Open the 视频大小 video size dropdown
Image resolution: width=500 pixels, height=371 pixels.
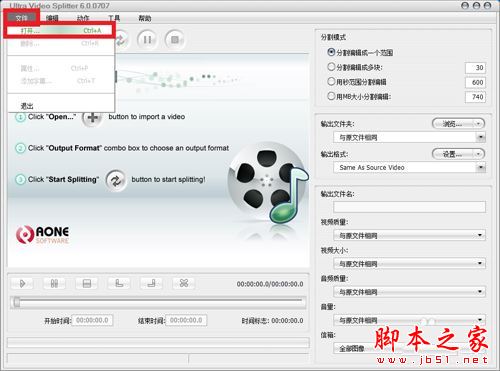[x=409, y=264]
